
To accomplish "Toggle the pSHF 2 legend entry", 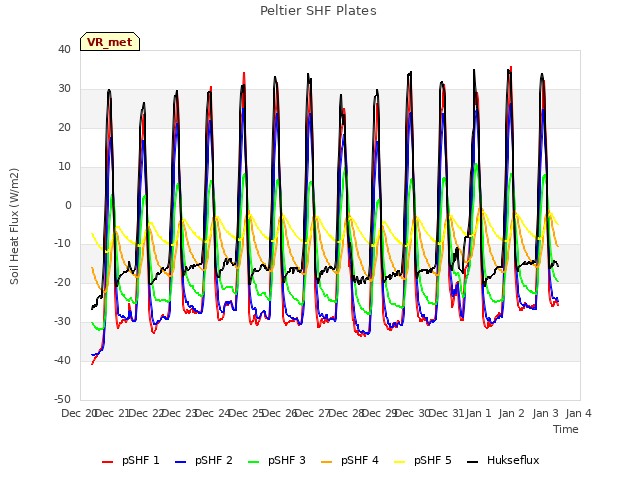I will click(204, 460).
